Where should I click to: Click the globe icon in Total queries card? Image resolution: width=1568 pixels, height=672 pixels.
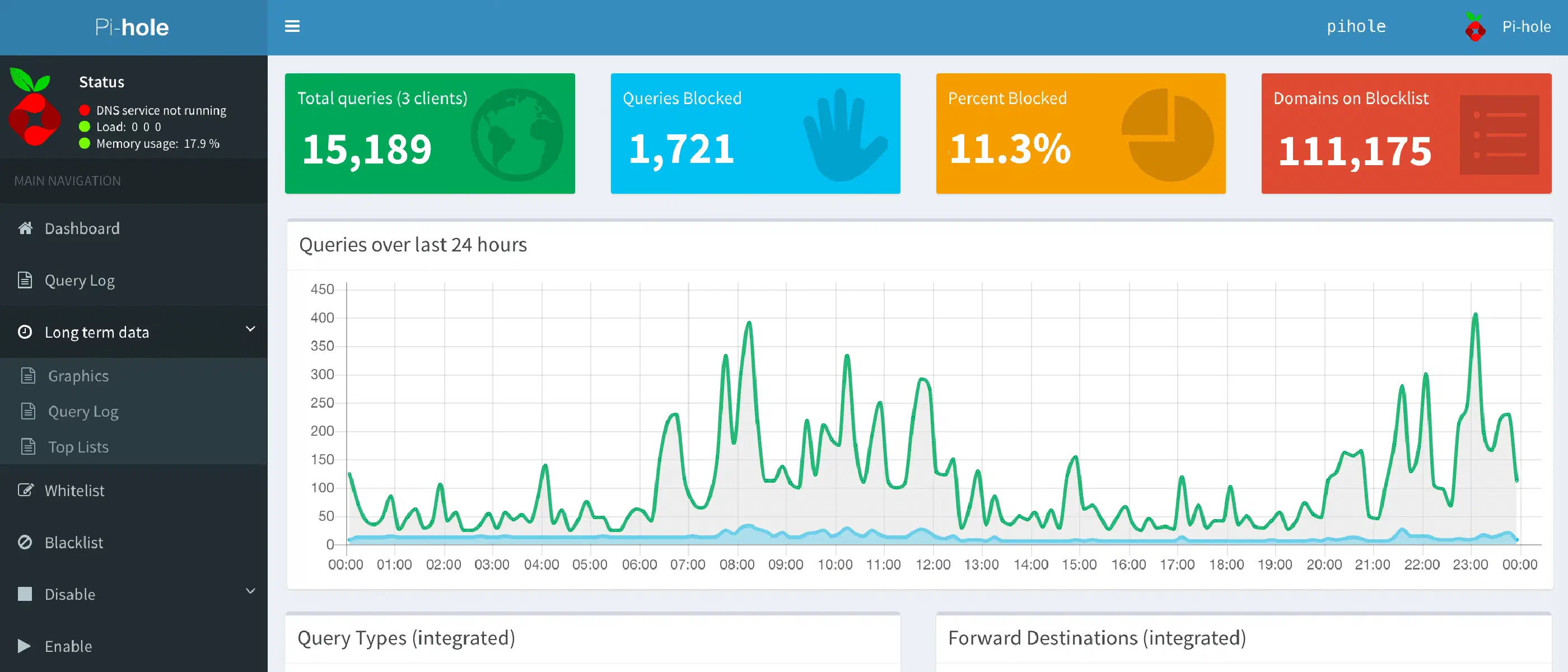point(516,134)
